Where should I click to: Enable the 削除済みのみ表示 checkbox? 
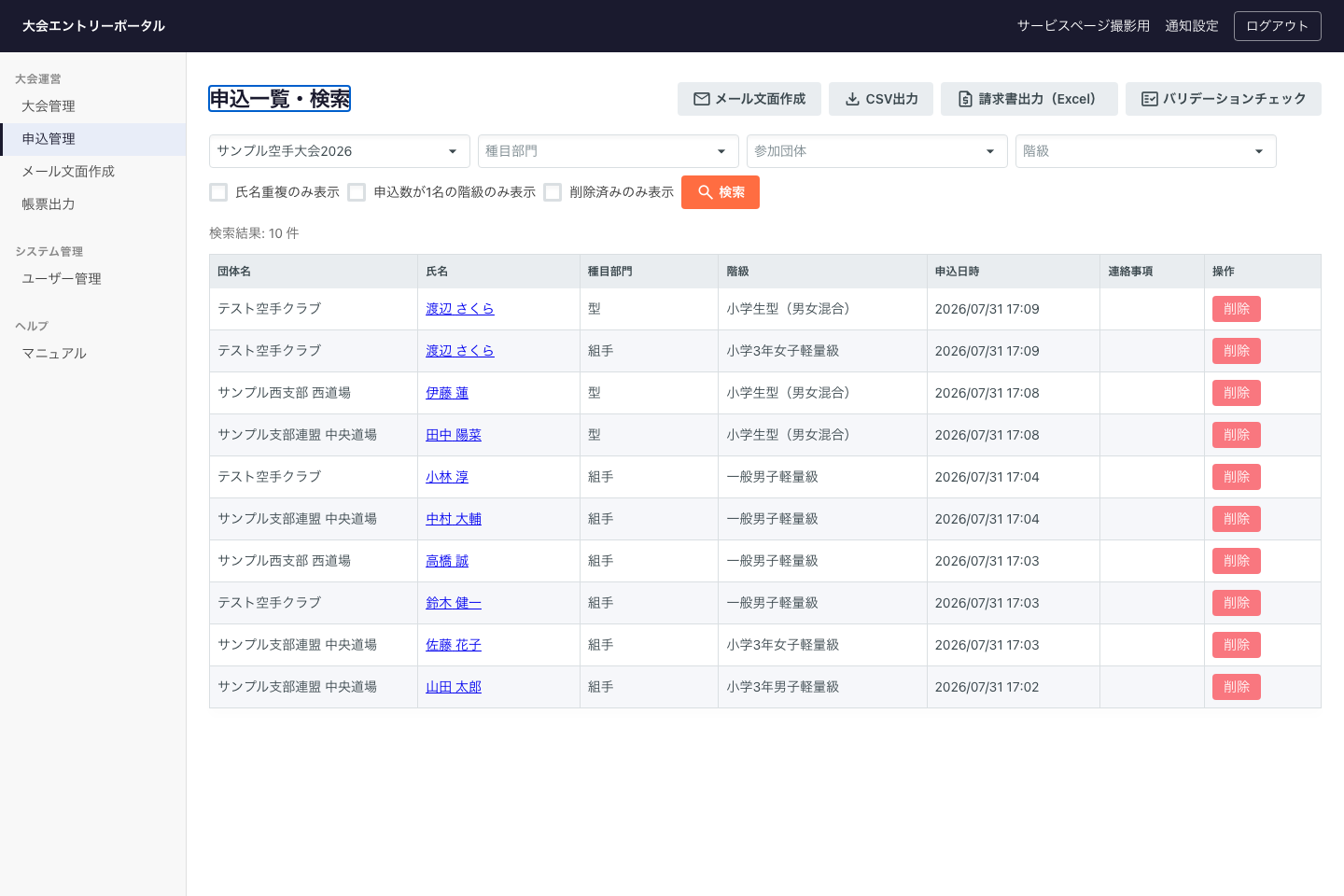pyautogui.click(x=553, y=192)
